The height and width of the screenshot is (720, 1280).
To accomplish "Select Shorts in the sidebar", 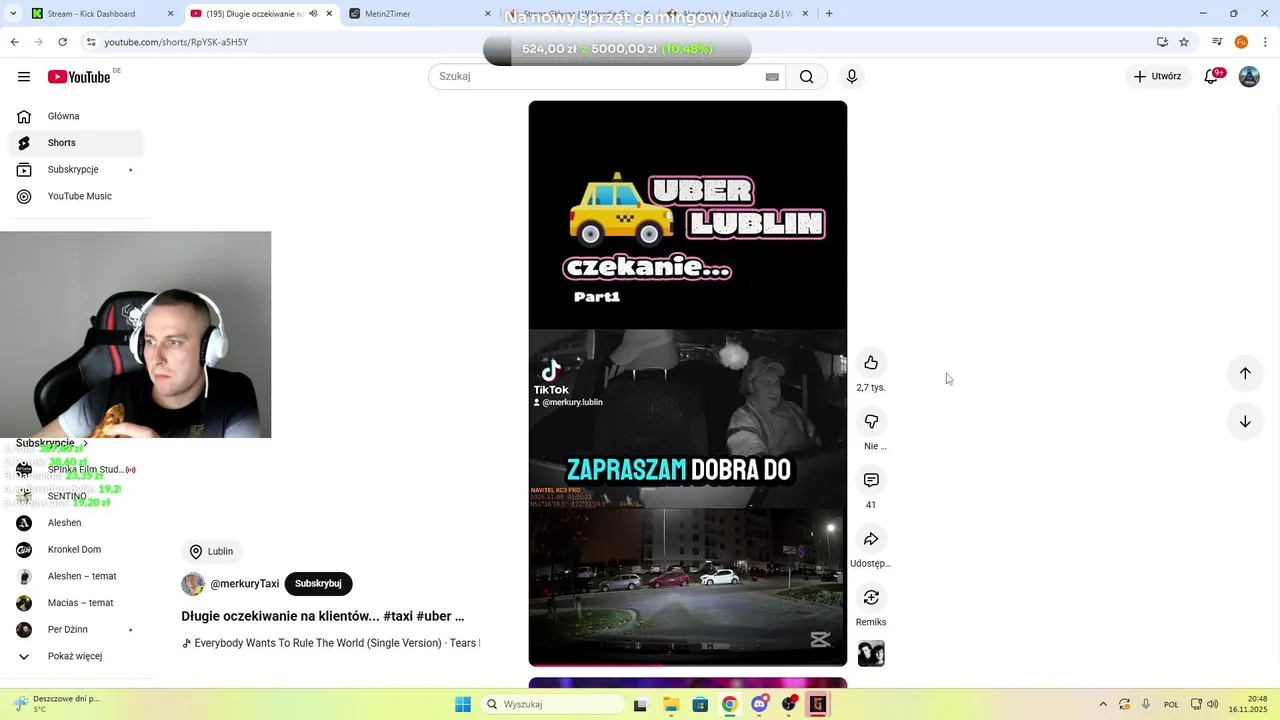I will coord(76,143).
